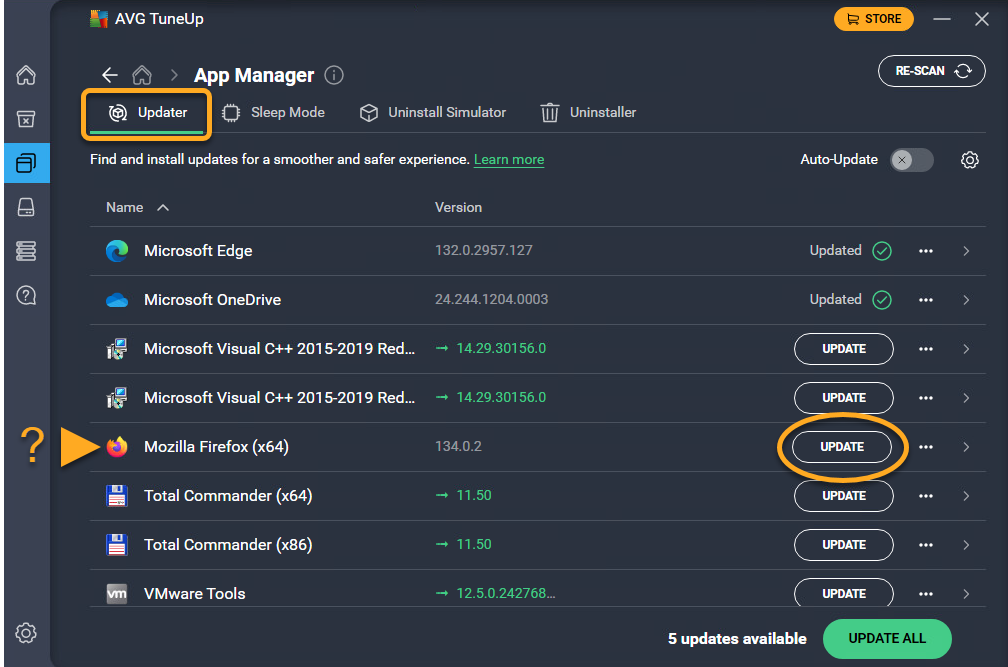1008x667 pixels.
Task: Open the disk drive icon in sidebar
Action: point(26,207)
